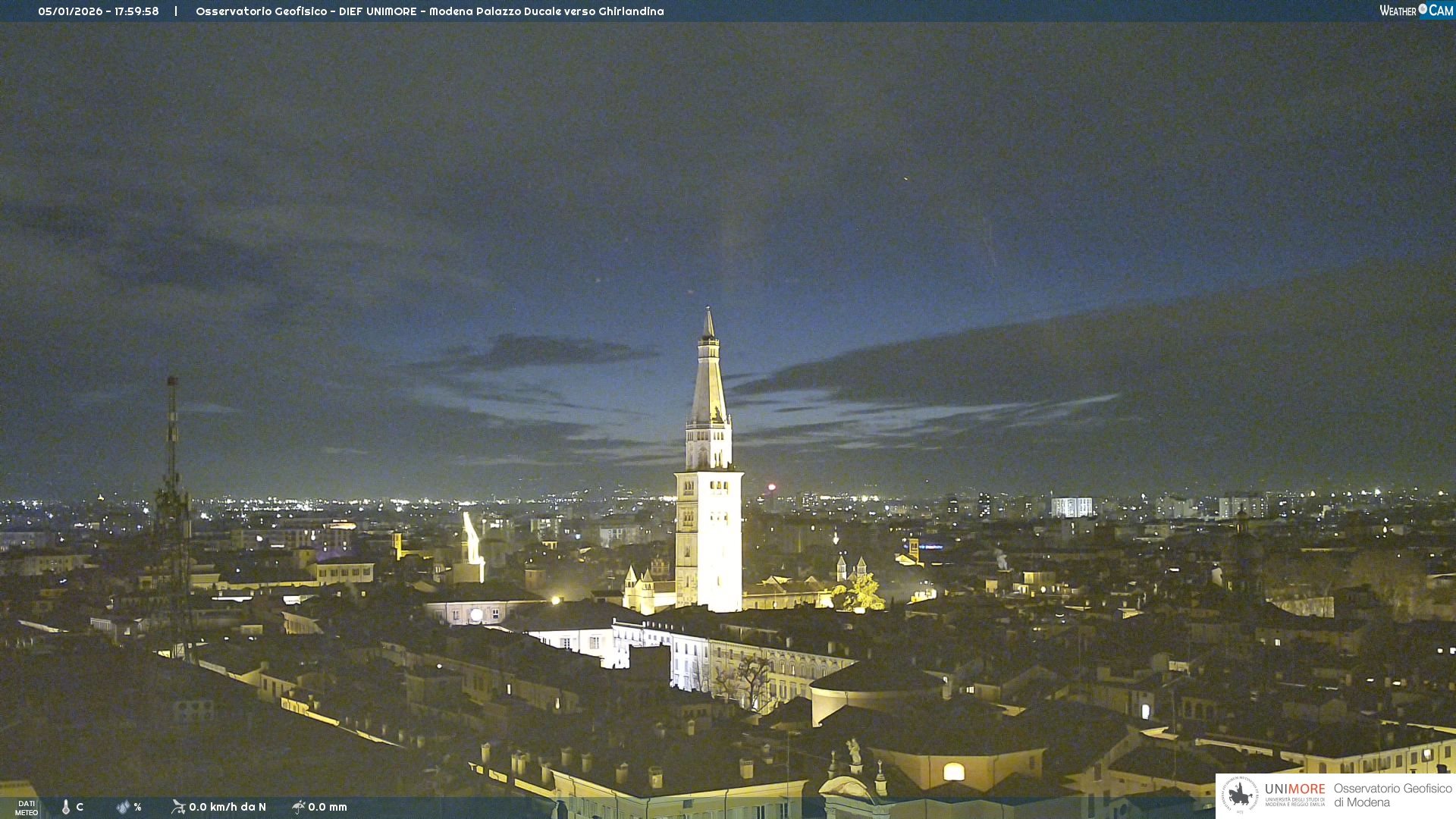
Task: Click the 05/01/2026 date timestamp
Action: pos(70,11)
